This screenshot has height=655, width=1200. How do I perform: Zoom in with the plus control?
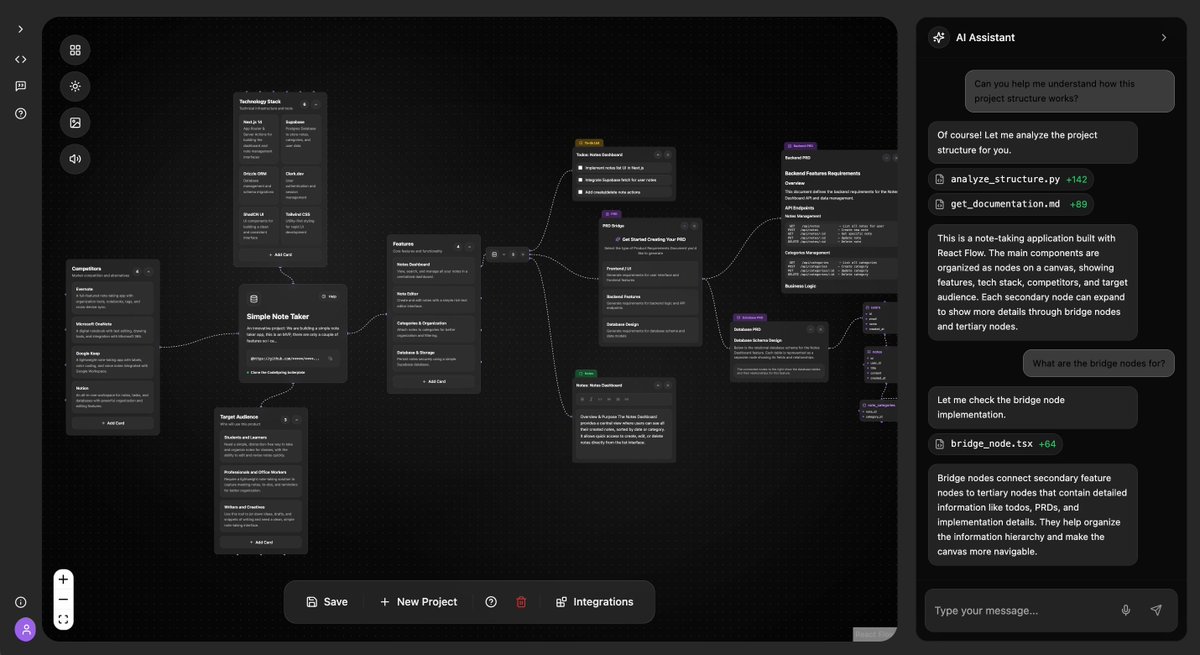coord(63,579)
